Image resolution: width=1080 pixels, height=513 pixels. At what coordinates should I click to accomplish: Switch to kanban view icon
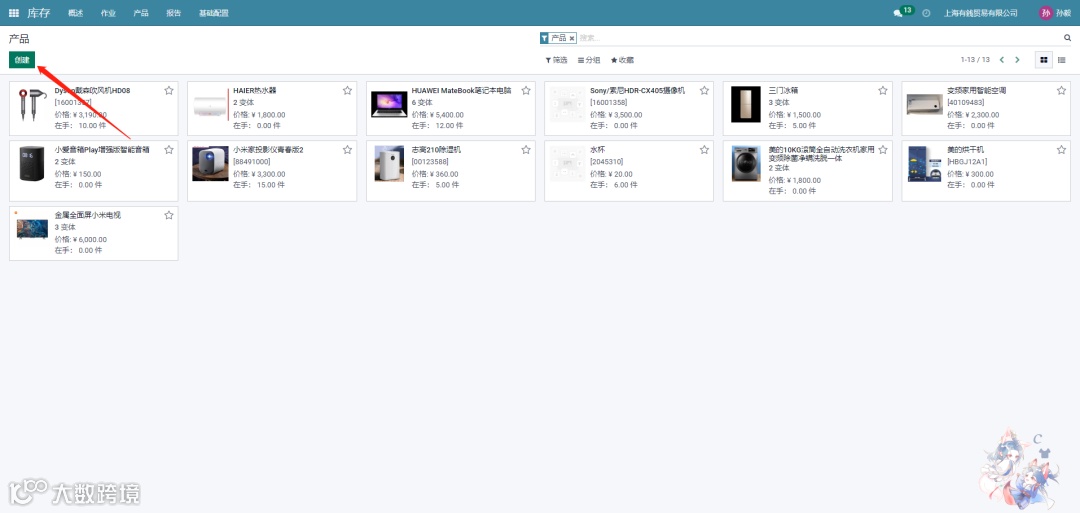1043,60
